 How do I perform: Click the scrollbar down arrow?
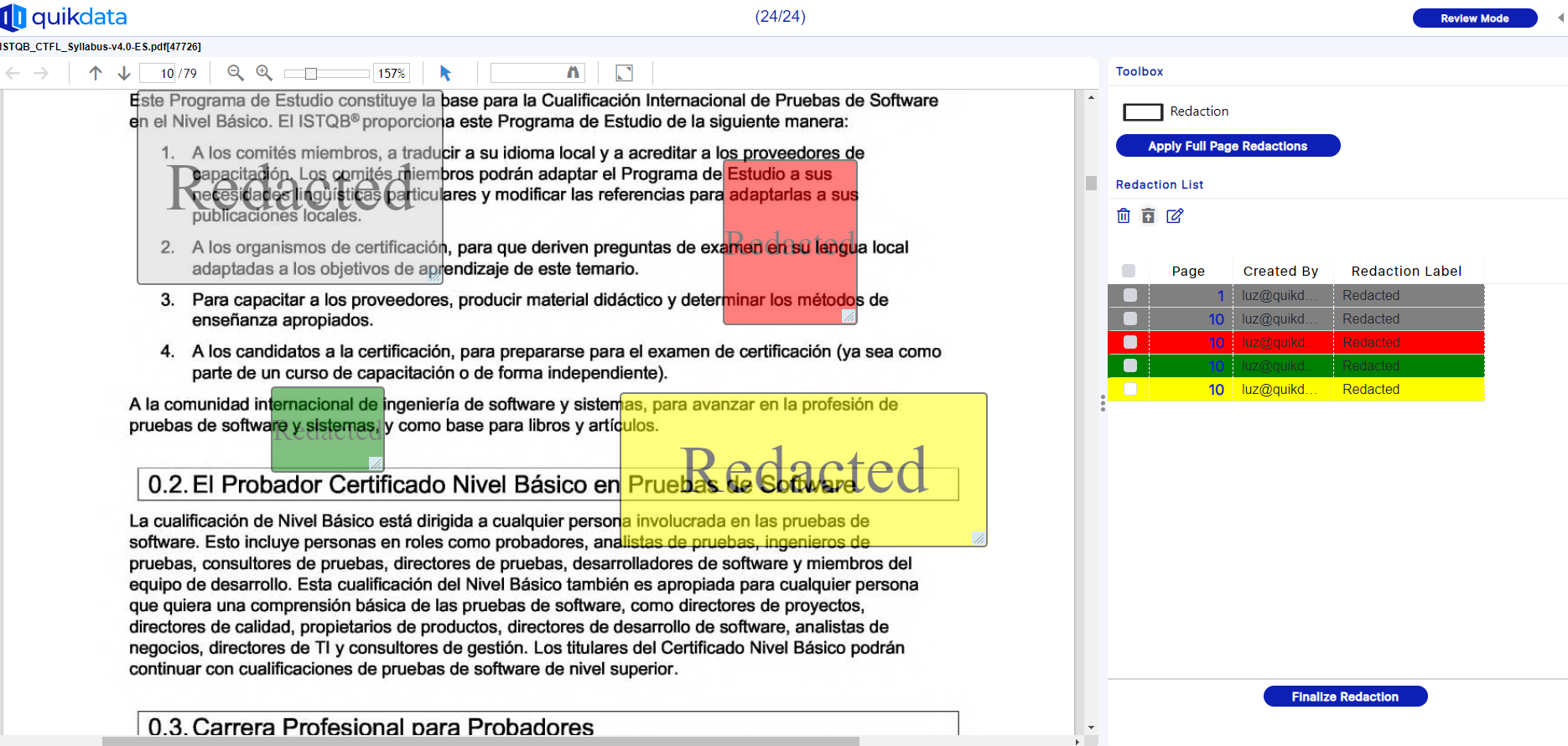click(1091, 728)
